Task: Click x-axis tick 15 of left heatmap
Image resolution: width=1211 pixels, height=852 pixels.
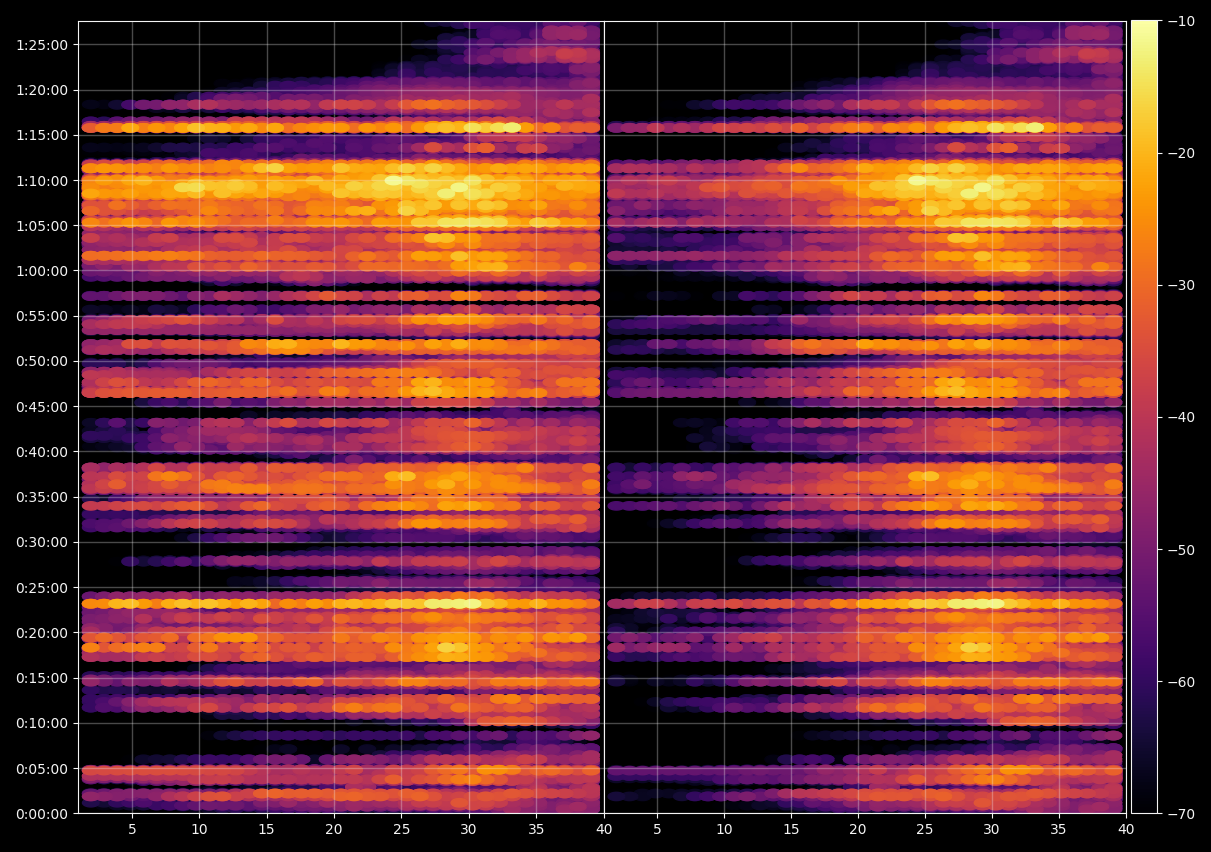Action: (266, 830)
